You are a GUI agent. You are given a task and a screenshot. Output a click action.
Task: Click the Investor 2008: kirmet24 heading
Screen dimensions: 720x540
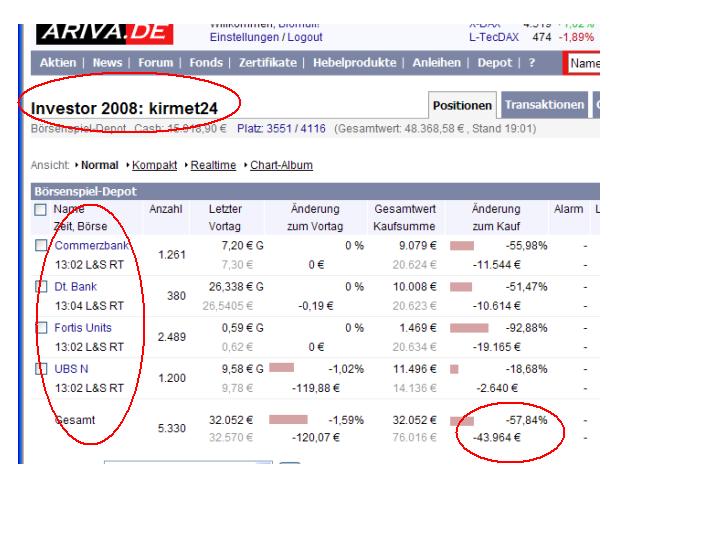[x=124, y=109]
